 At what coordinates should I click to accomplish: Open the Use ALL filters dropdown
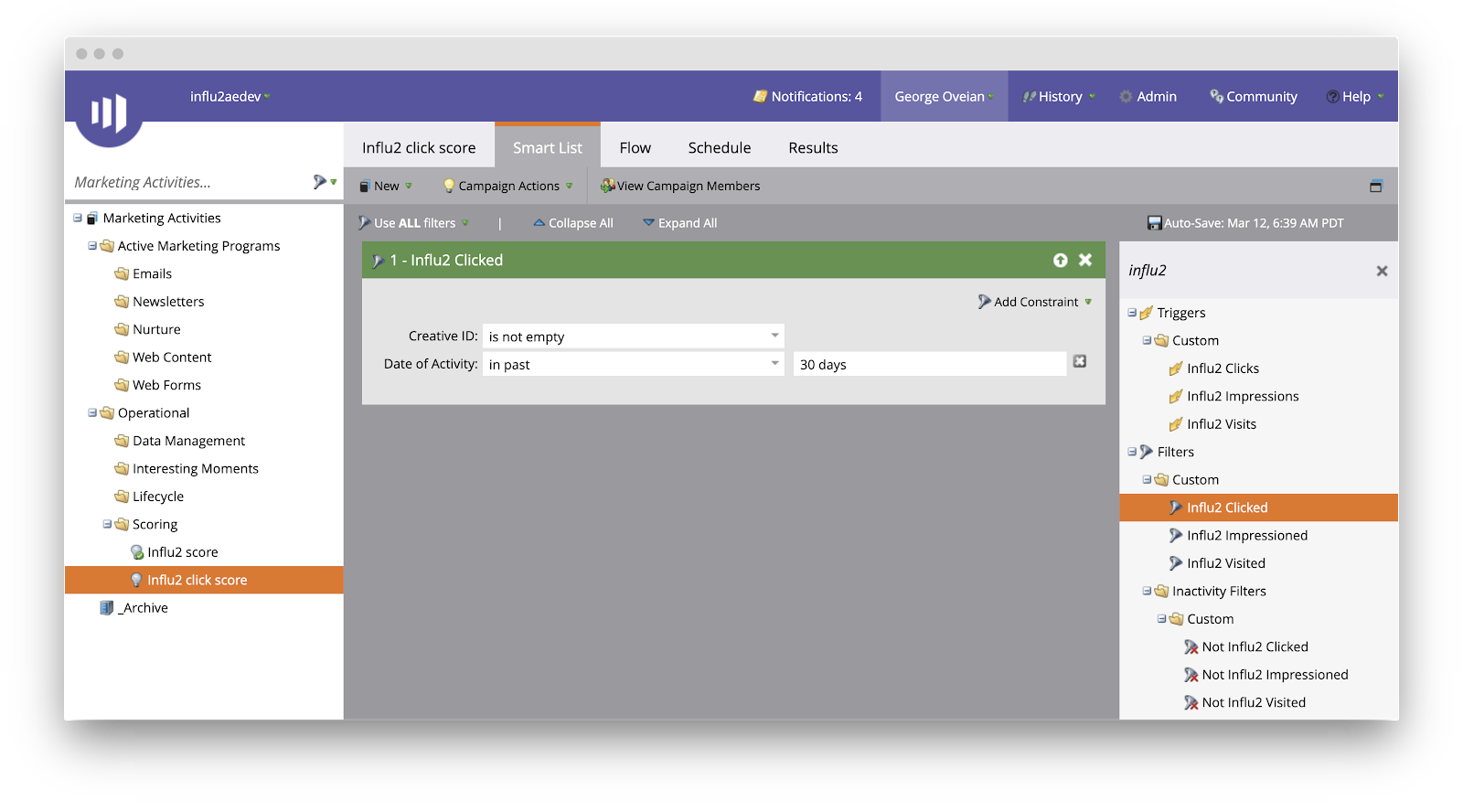[414, 223]
